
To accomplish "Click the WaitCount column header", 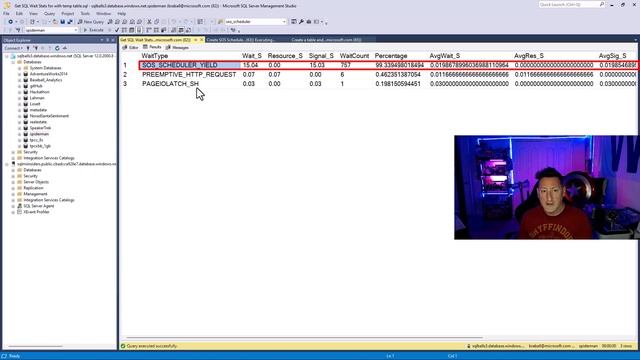I will click(354, 56).
